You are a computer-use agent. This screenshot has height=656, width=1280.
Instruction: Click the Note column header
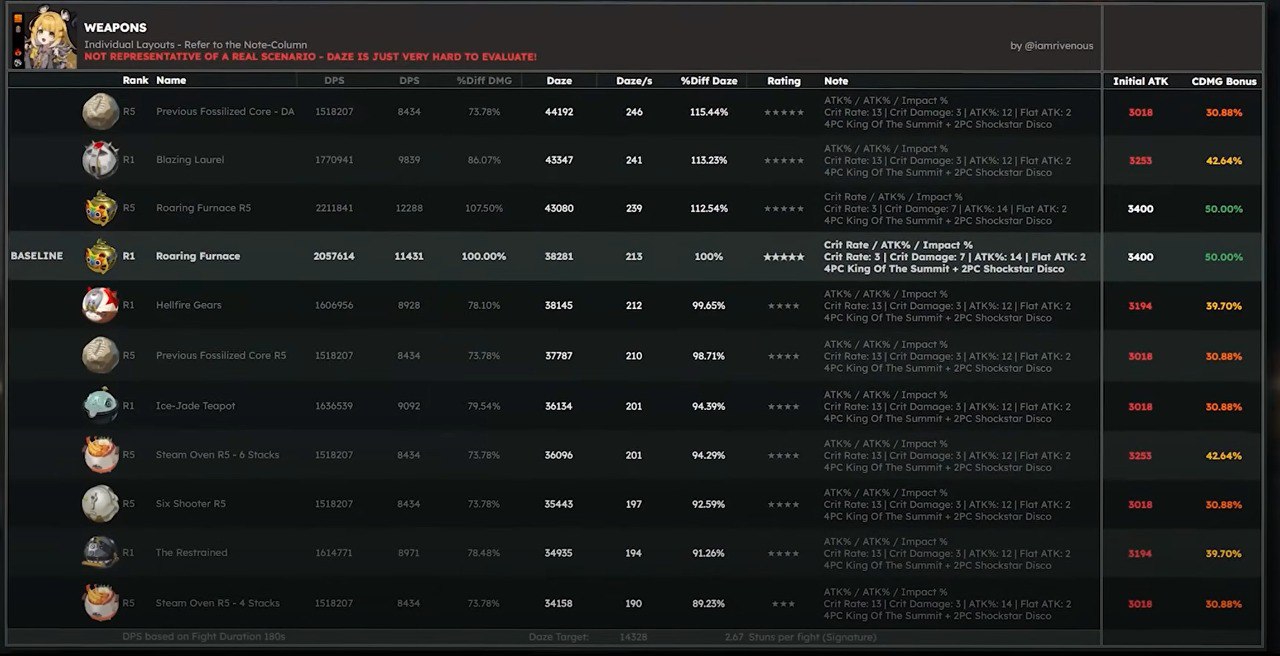pyautogui.click(x=836, y=80)
